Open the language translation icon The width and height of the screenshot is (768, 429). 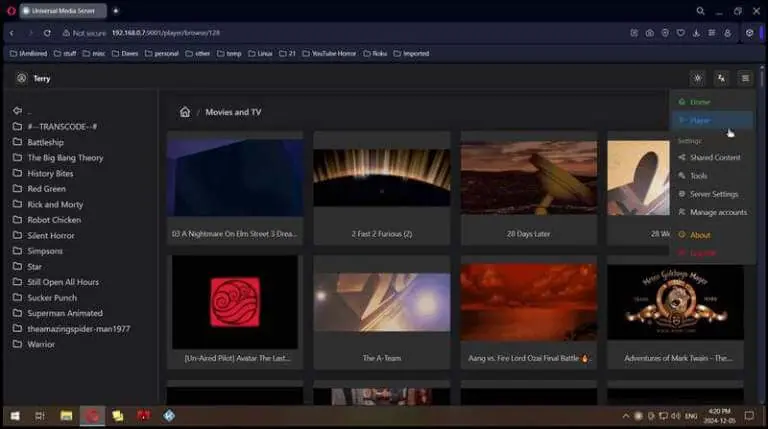click(x=721, y=78)
